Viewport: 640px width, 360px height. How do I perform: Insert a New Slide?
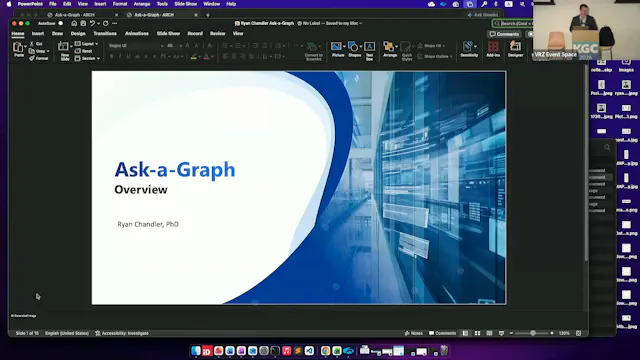point(64,51)
